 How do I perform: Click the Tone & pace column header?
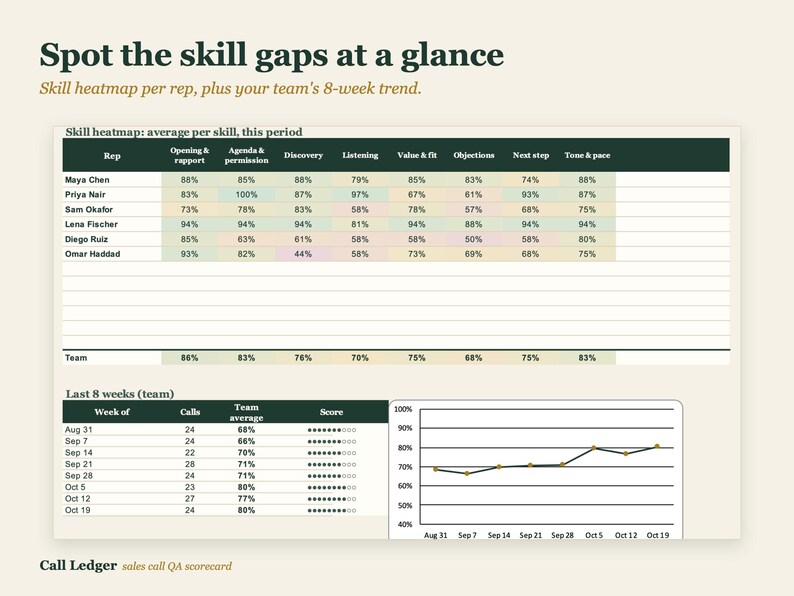587,155
